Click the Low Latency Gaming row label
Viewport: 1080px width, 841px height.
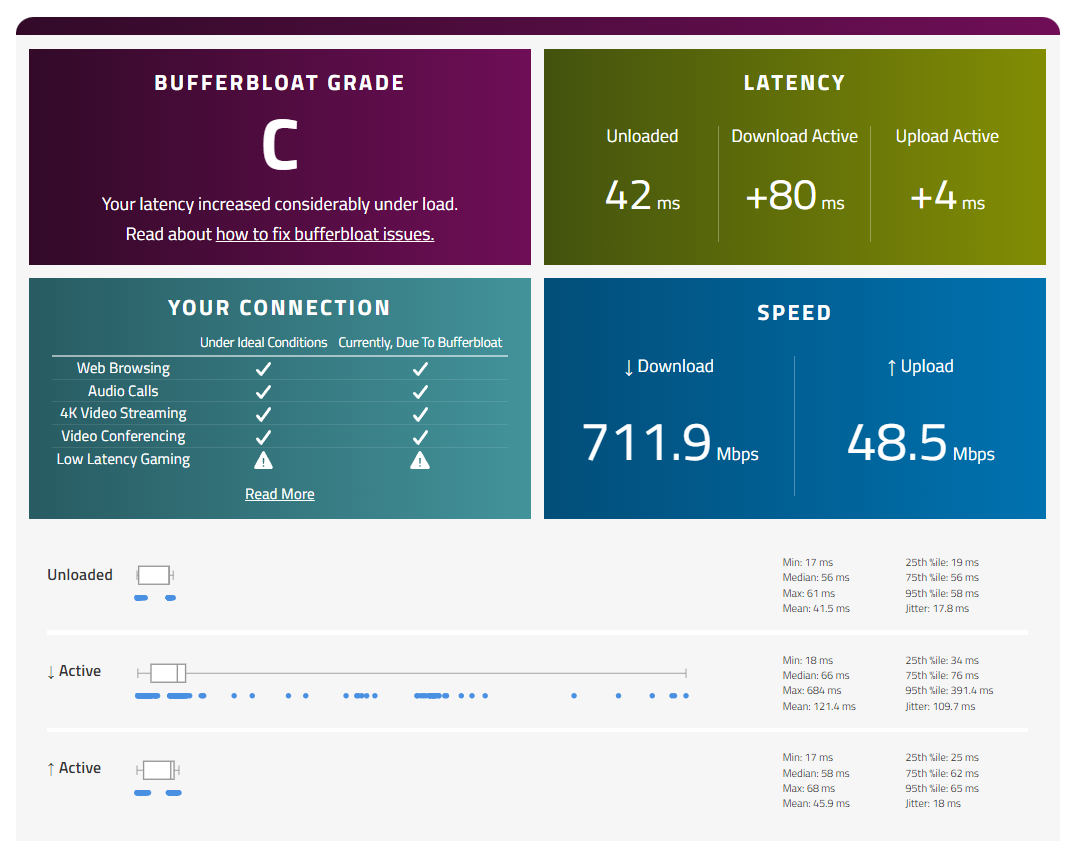[123, 459]
